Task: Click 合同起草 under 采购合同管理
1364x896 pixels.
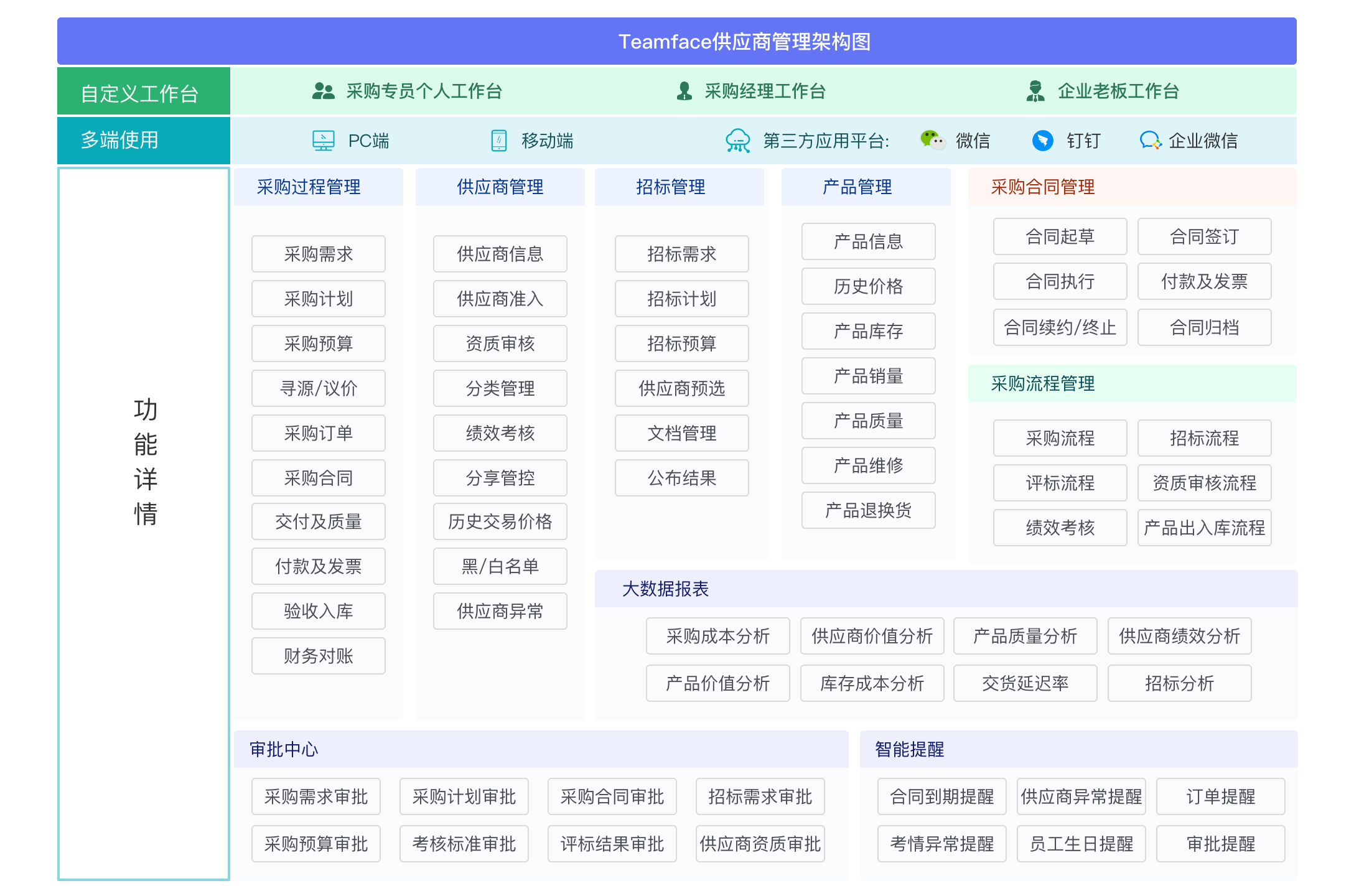Action: point(1060,236)
